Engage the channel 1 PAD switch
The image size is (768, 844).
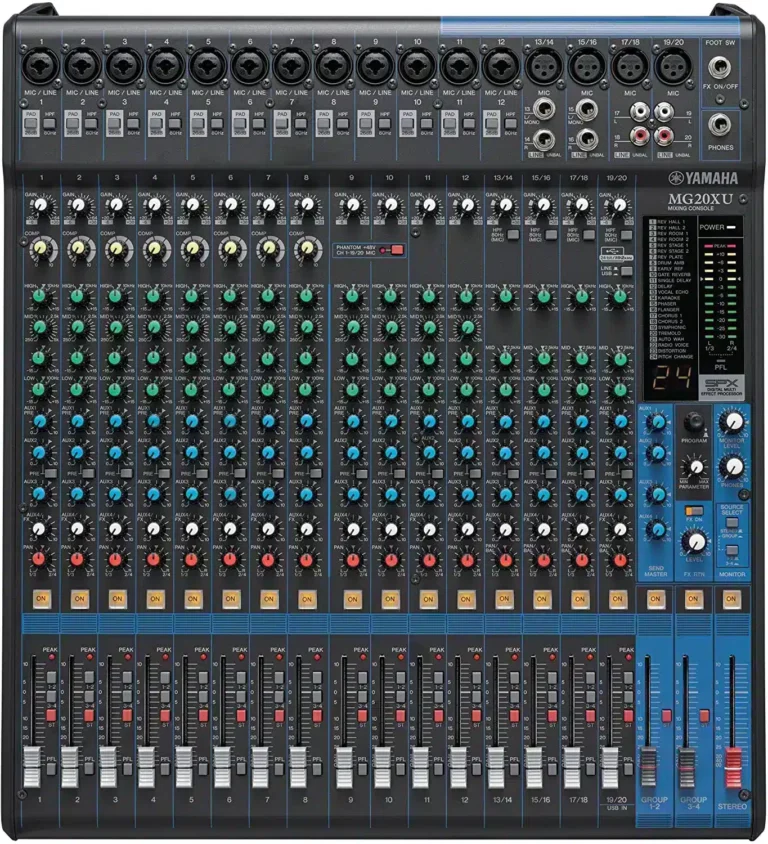click(x=31, y=123)
